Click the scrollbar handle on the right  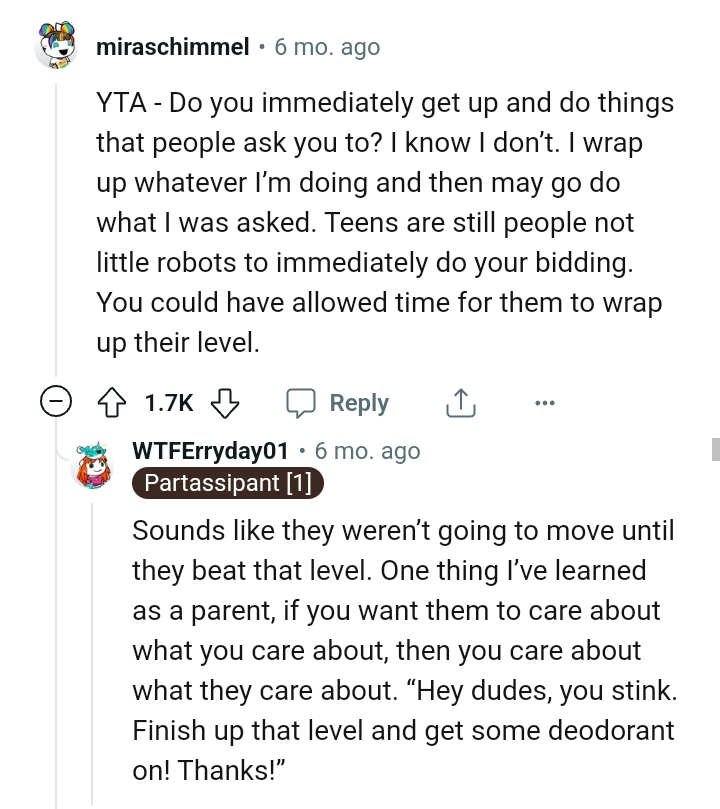coord(714,447)
